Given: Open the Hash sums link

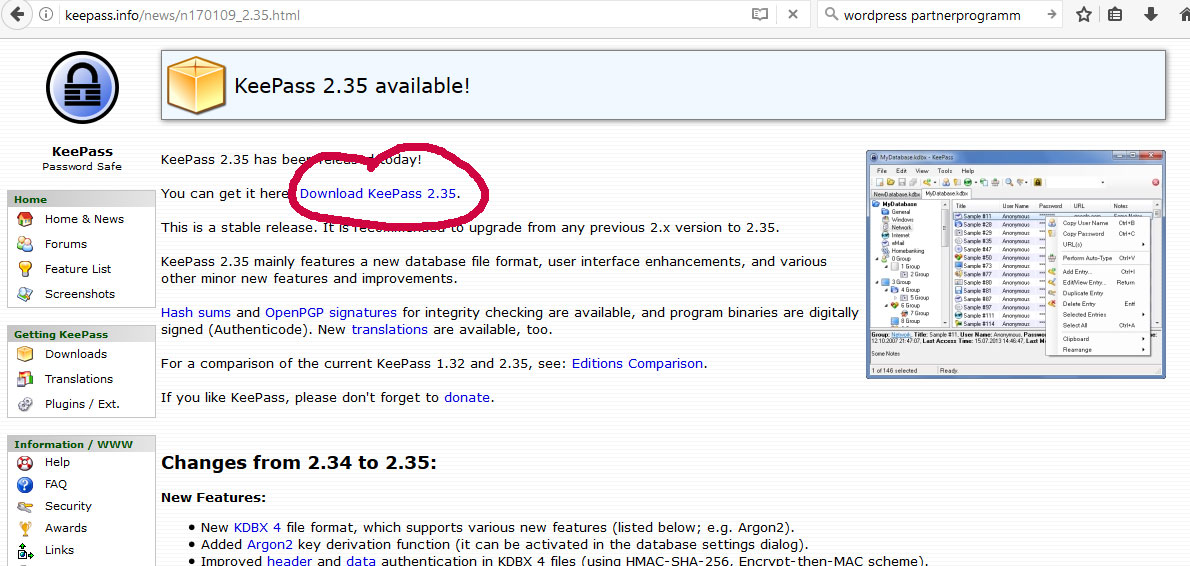Looking at the screenshot, I should (197, 312).
